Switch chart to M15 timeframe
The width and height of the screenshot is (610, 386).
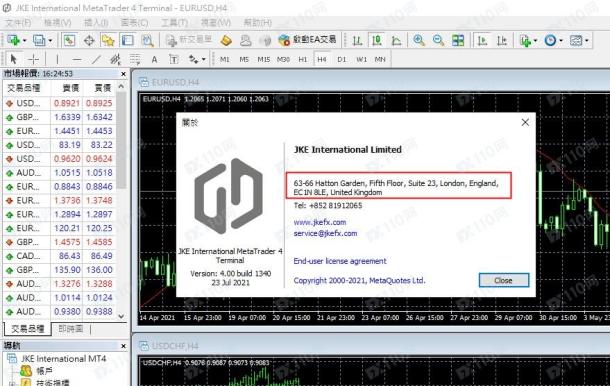[264, 59]
